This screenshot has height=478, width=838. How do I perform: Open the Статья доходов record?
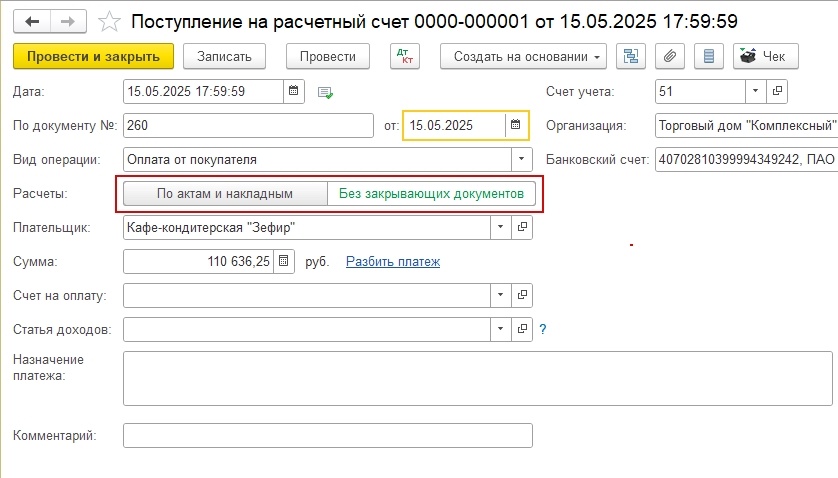522,329
